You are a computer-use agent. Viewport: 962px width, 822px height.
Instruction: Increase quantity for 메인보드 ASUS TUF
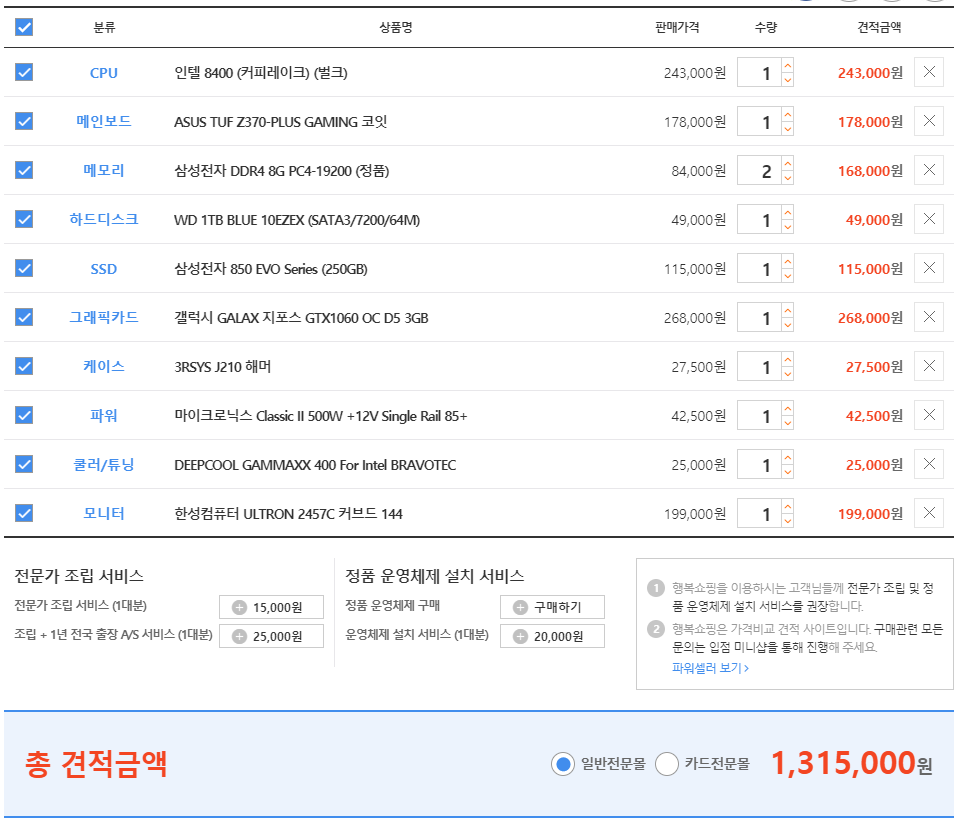coord(788,114)
